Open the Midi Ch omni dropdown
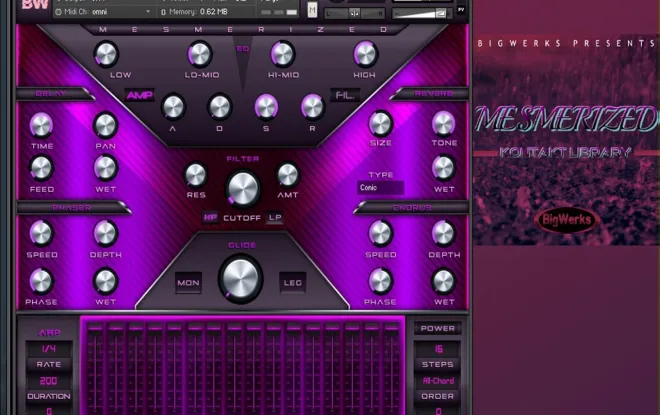Image resolution: width=660 pixels, height=415 pixels. (103, 12)
